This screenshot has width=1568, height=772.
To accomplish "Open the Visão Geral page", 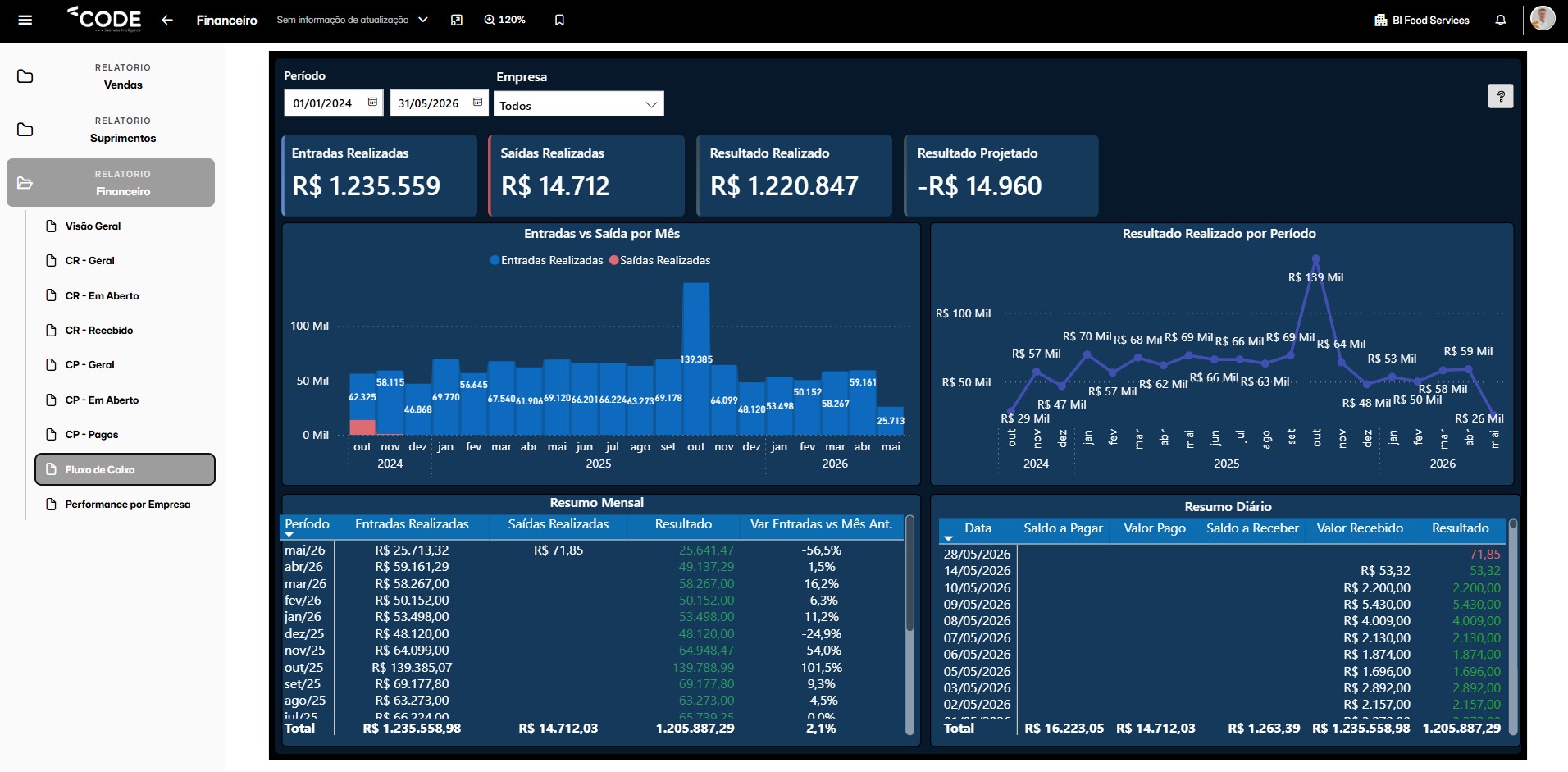I will tap(93, 226).
